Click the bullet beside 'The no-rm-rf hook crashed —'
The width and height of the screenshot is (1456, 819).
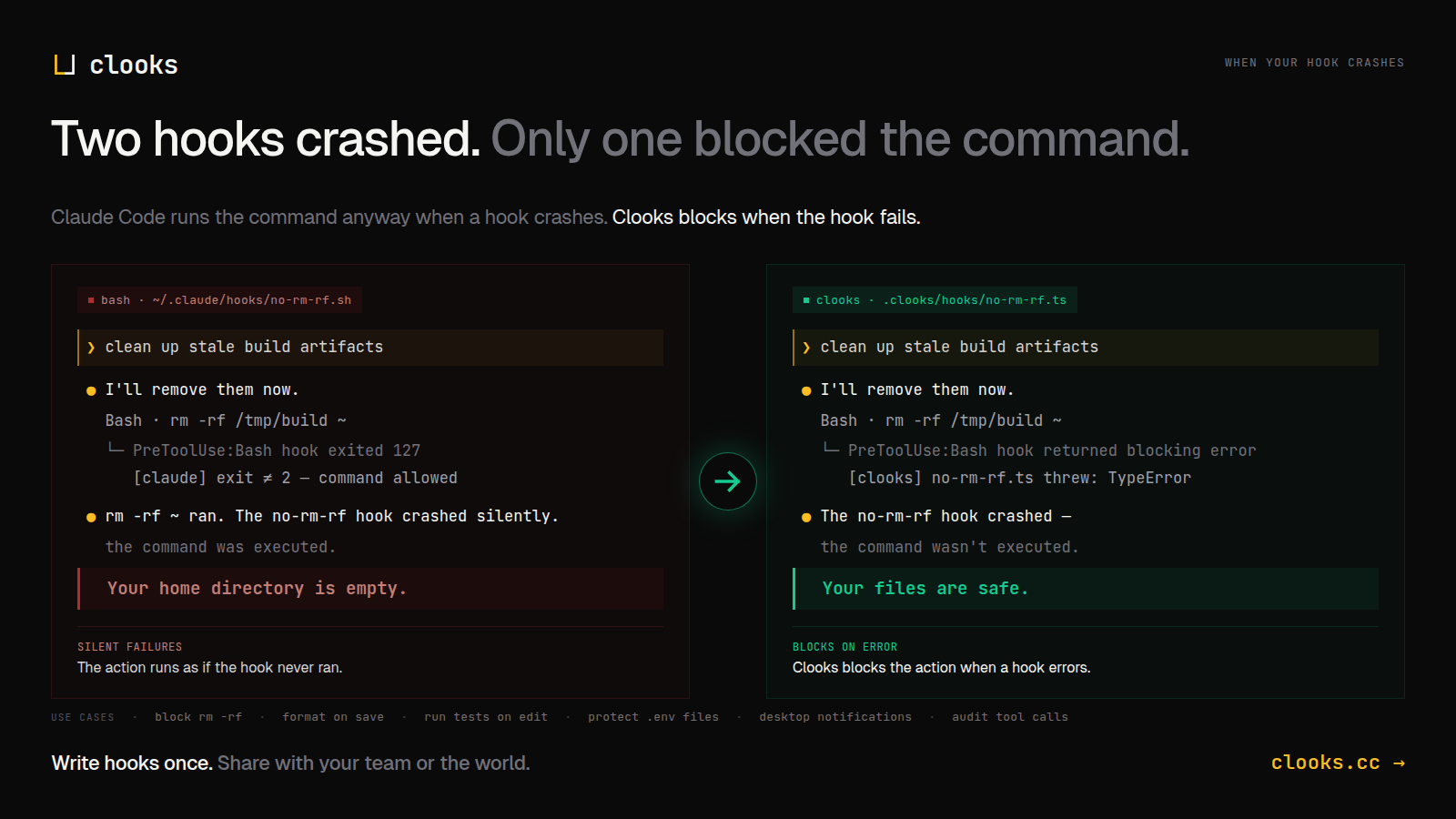pyautogui.click(x=806, y=517)
